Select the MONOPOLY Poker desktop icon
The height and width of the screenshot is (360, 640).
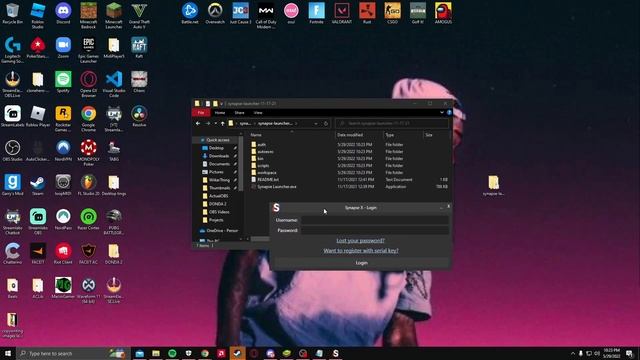click(x=88, y=153)
